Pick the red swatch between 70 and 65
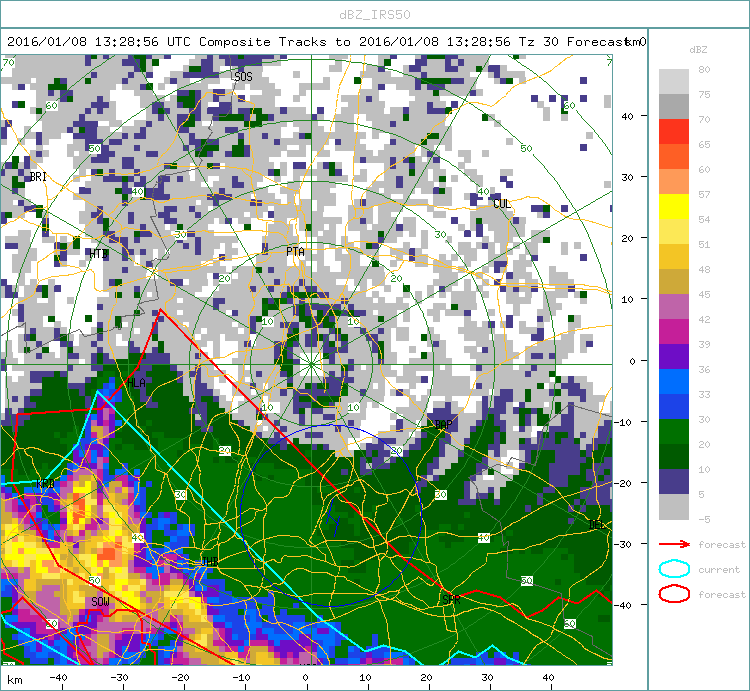The height and width of the screenshot is (691, 750). tap(673, 132)
